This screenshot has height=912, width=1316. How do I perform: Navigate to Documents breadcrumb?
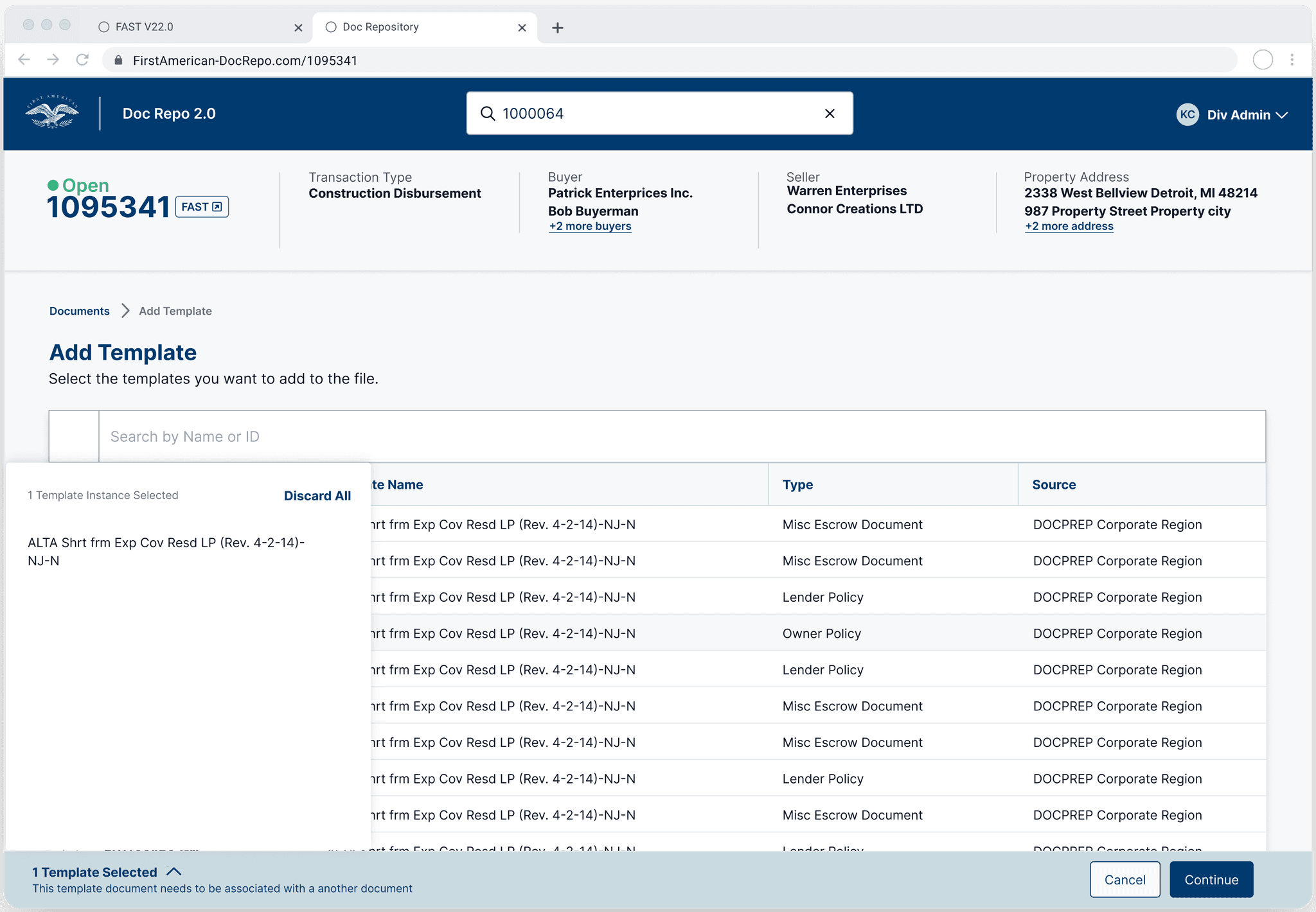coord(80,311)
